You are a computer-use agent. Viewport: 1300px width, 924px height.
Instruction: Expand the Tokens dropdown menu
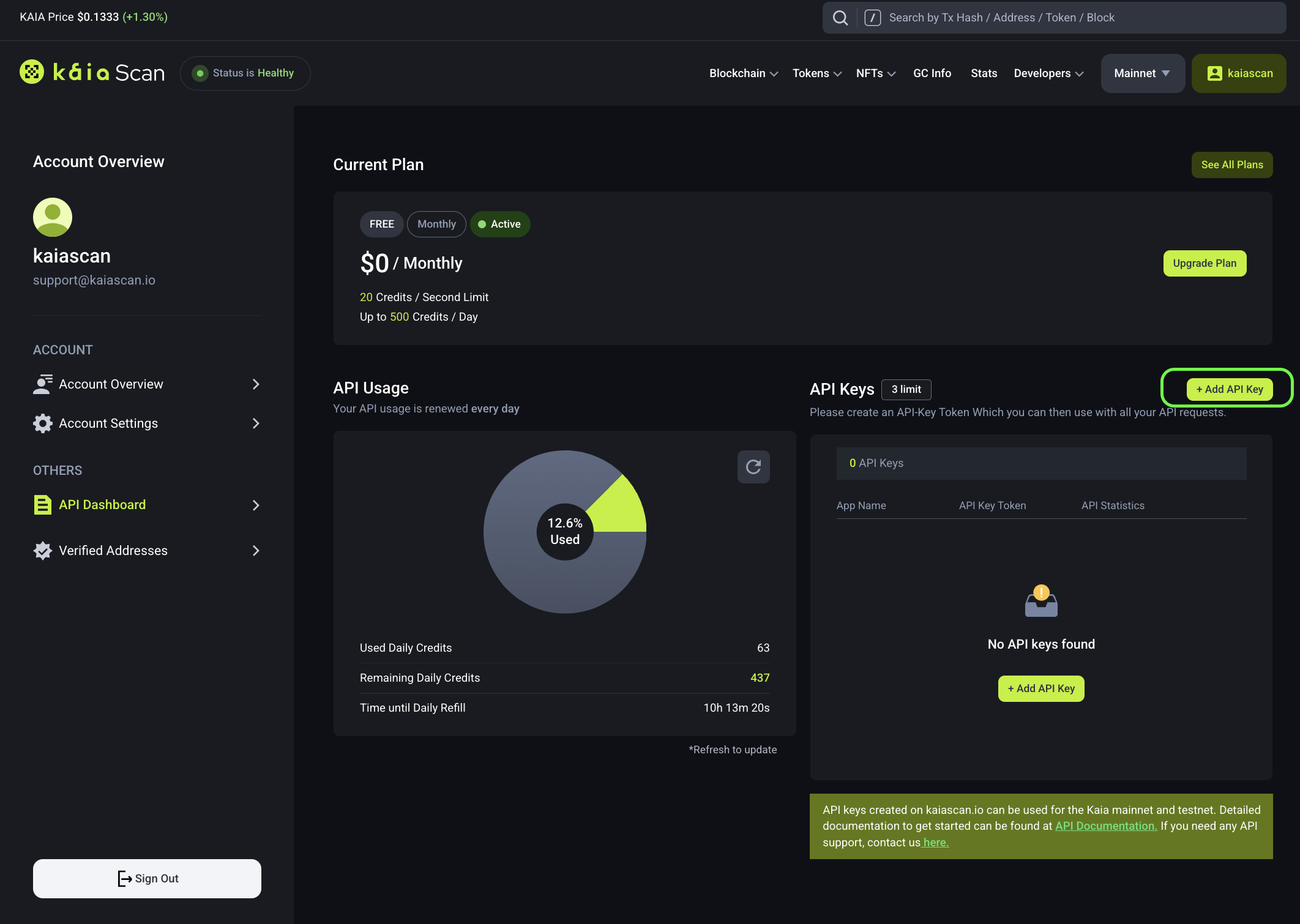(816, 73)
